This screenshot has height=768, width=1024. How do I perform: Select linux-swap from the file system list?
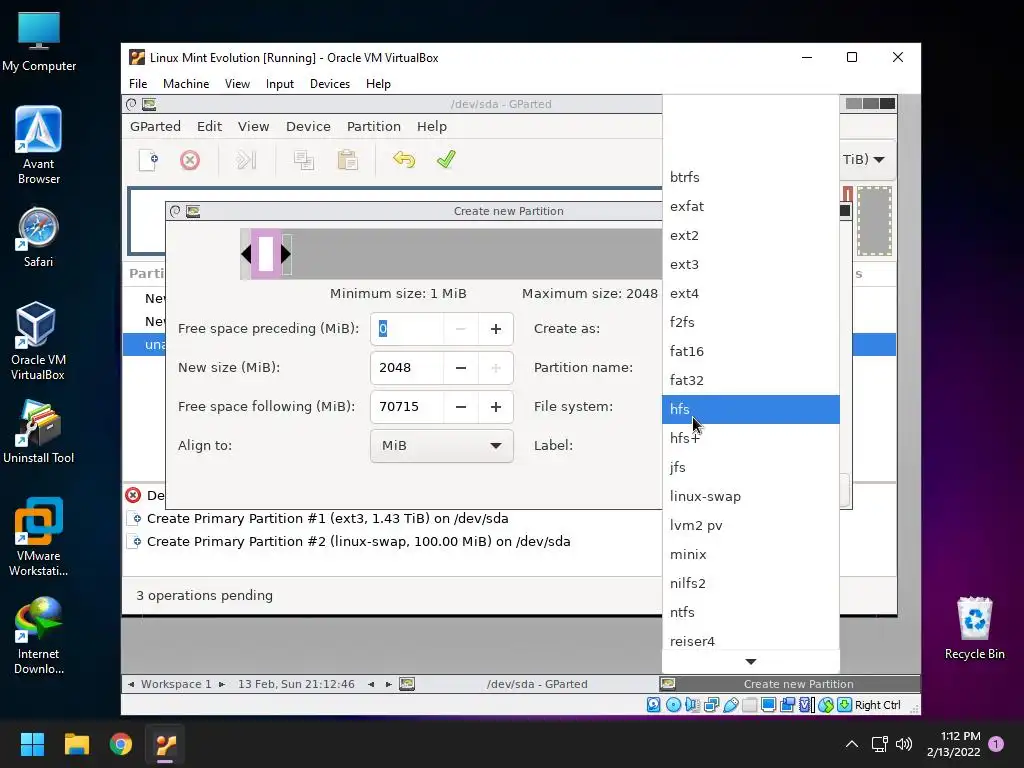pos(750,496)
